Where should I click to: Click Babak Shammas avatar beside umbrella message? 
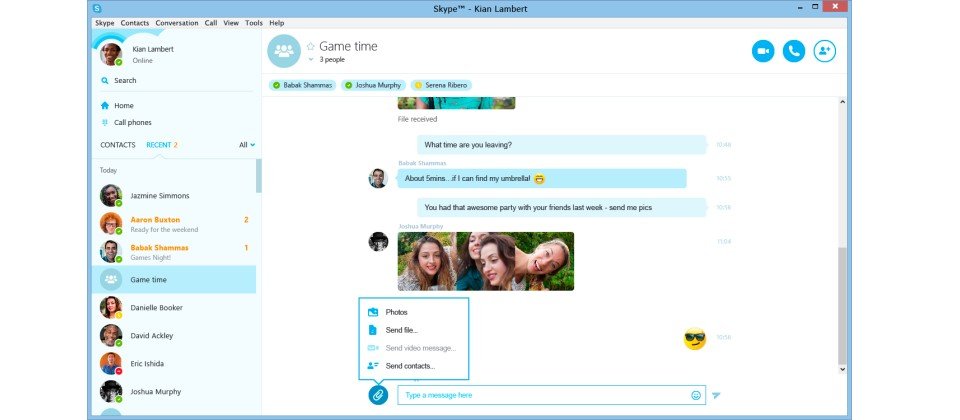pyautogui.click(x=378, y=179)
